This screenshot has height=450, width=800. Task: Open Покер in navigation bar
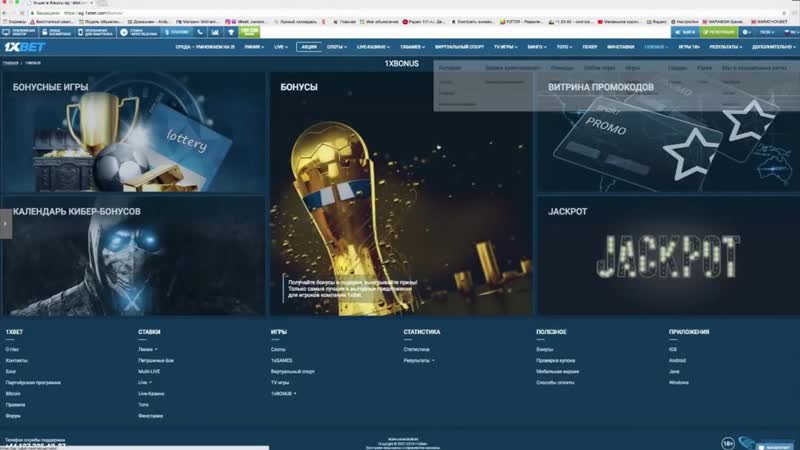tap(589, 47)
